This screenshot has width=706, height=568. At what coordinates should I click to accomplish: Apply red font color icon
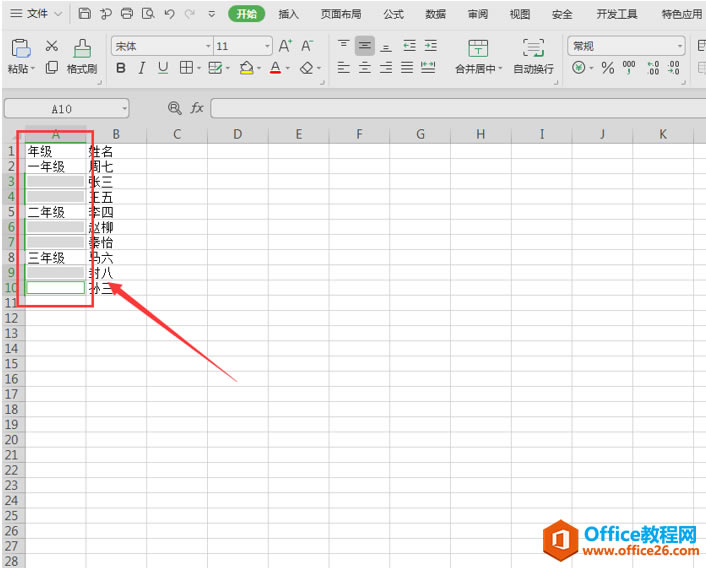click(x=275, y=68)
